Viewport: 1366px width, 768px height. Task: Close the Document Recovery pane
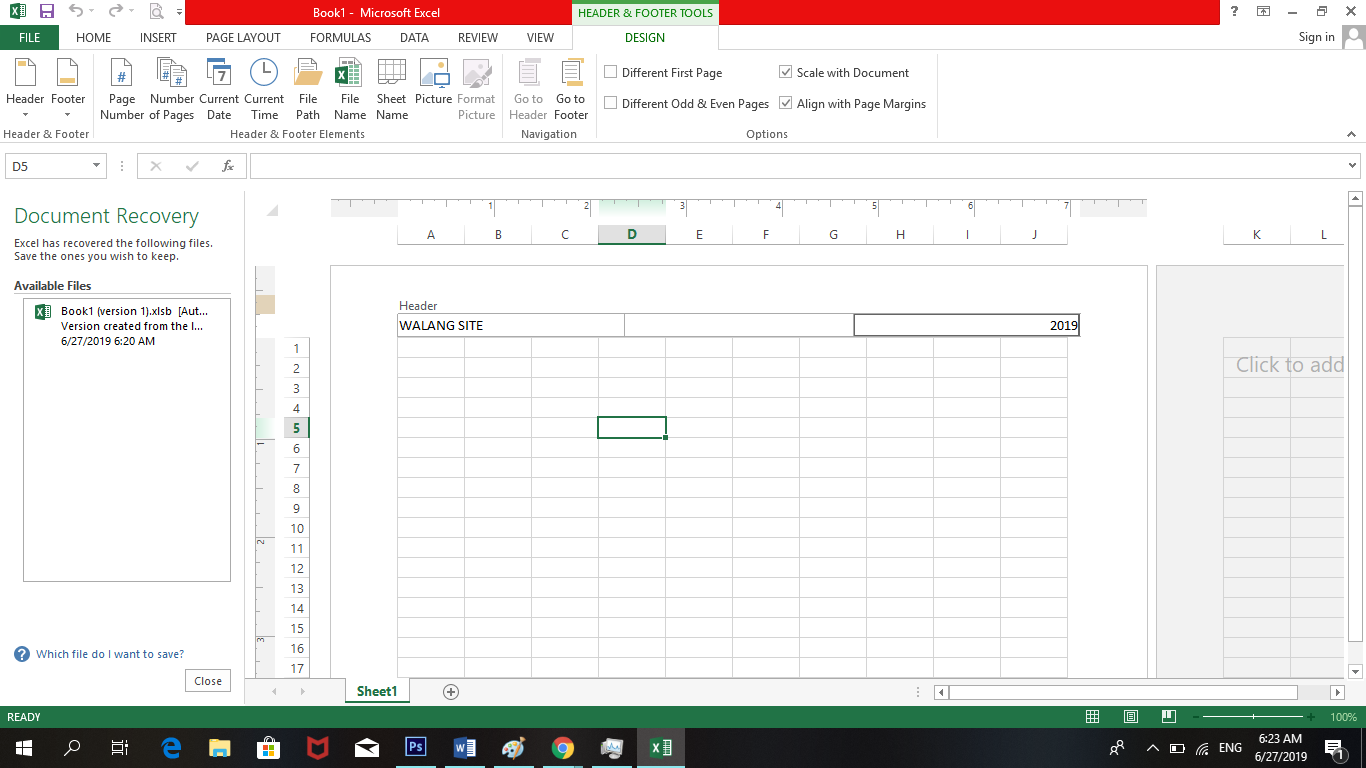207,680
